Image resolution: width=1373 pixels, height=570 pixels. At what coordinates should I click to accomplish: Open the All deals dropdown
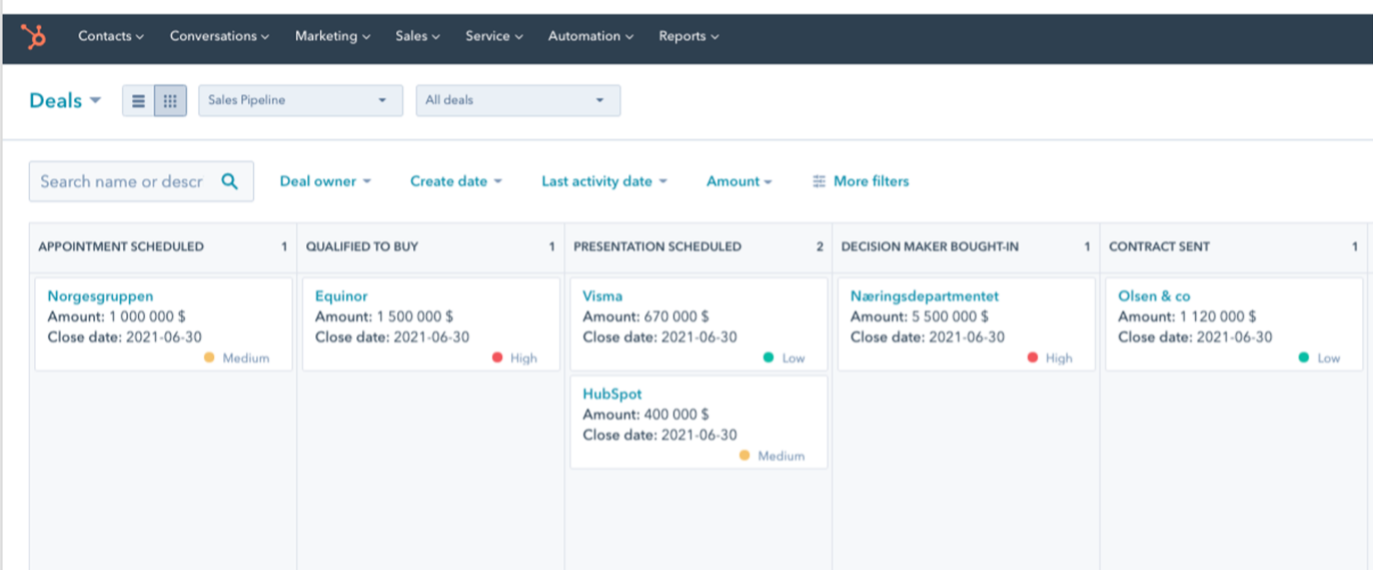point(518,100)
